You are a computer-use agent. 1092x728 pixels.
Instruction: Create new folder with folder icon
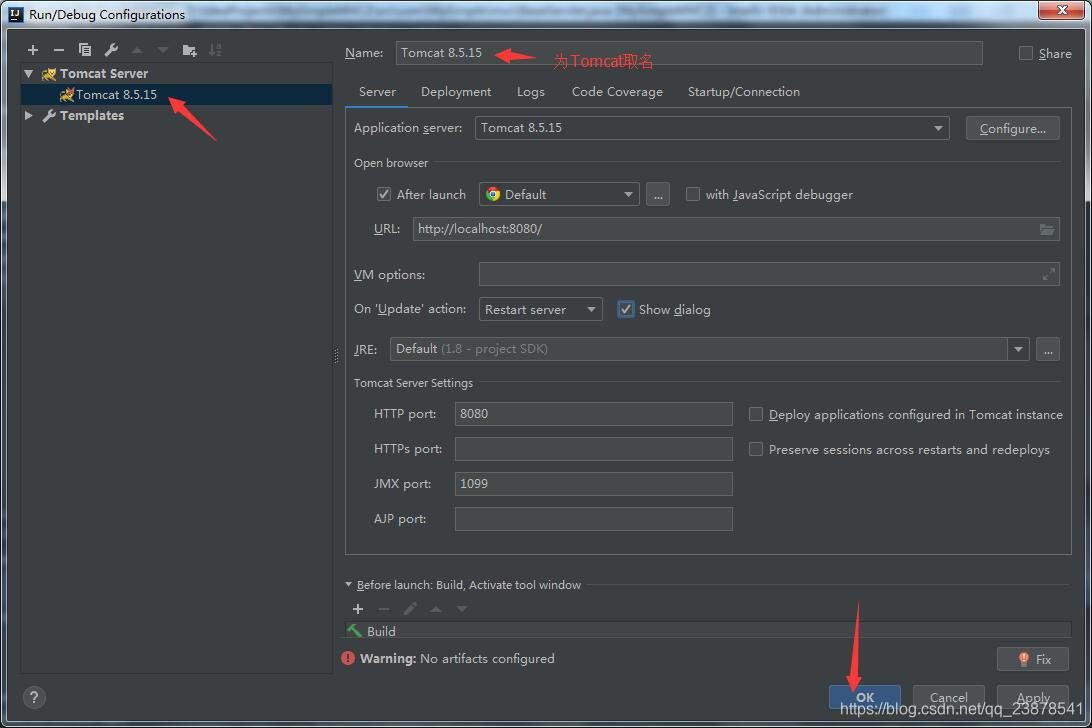[x=189, y=50]
